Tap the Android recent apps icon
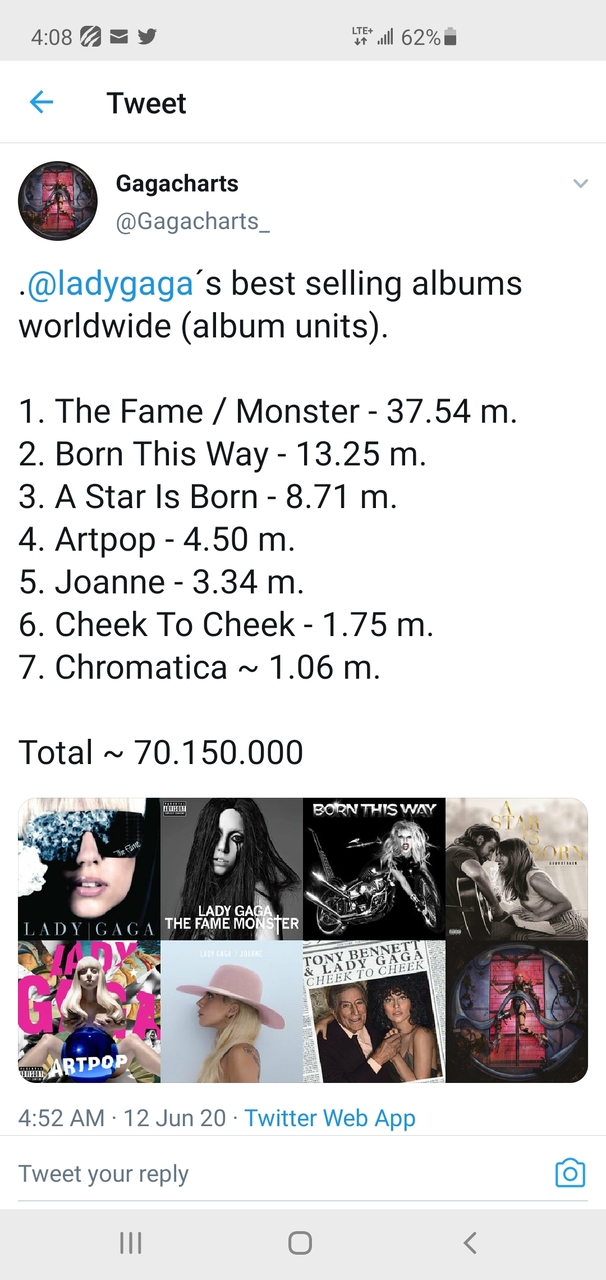606x1280 pixels. click(130, 1243)
